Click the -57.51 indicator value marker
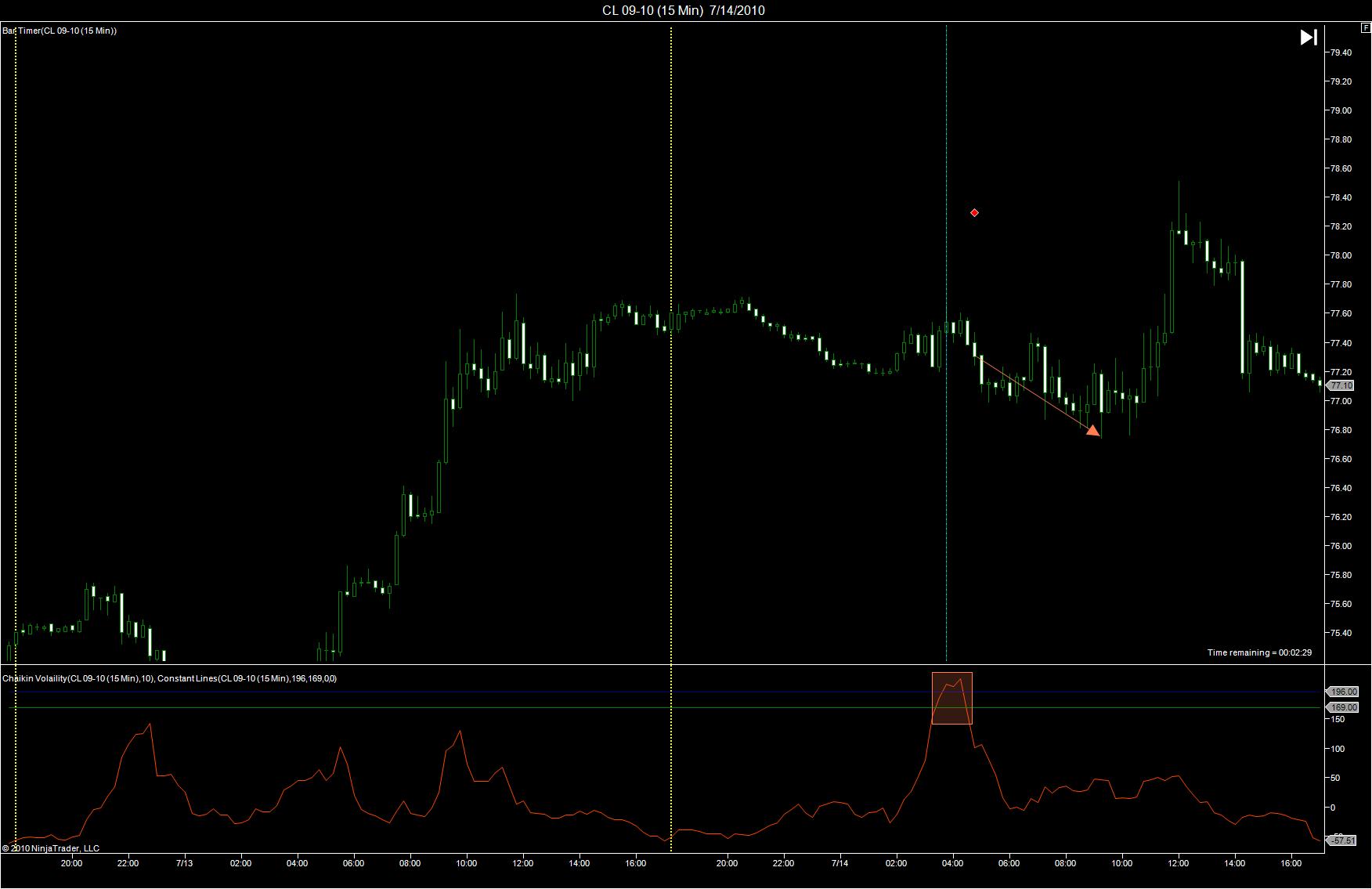1372x889 pixels. click(1341, 840)
